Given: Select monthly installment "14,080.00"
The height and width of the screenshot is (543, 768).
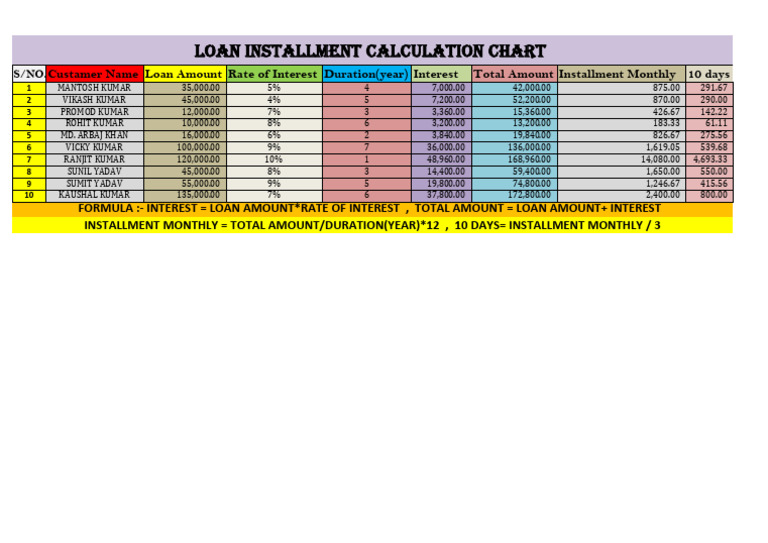Looking at the screenshot, I should [x=621, y=160].
